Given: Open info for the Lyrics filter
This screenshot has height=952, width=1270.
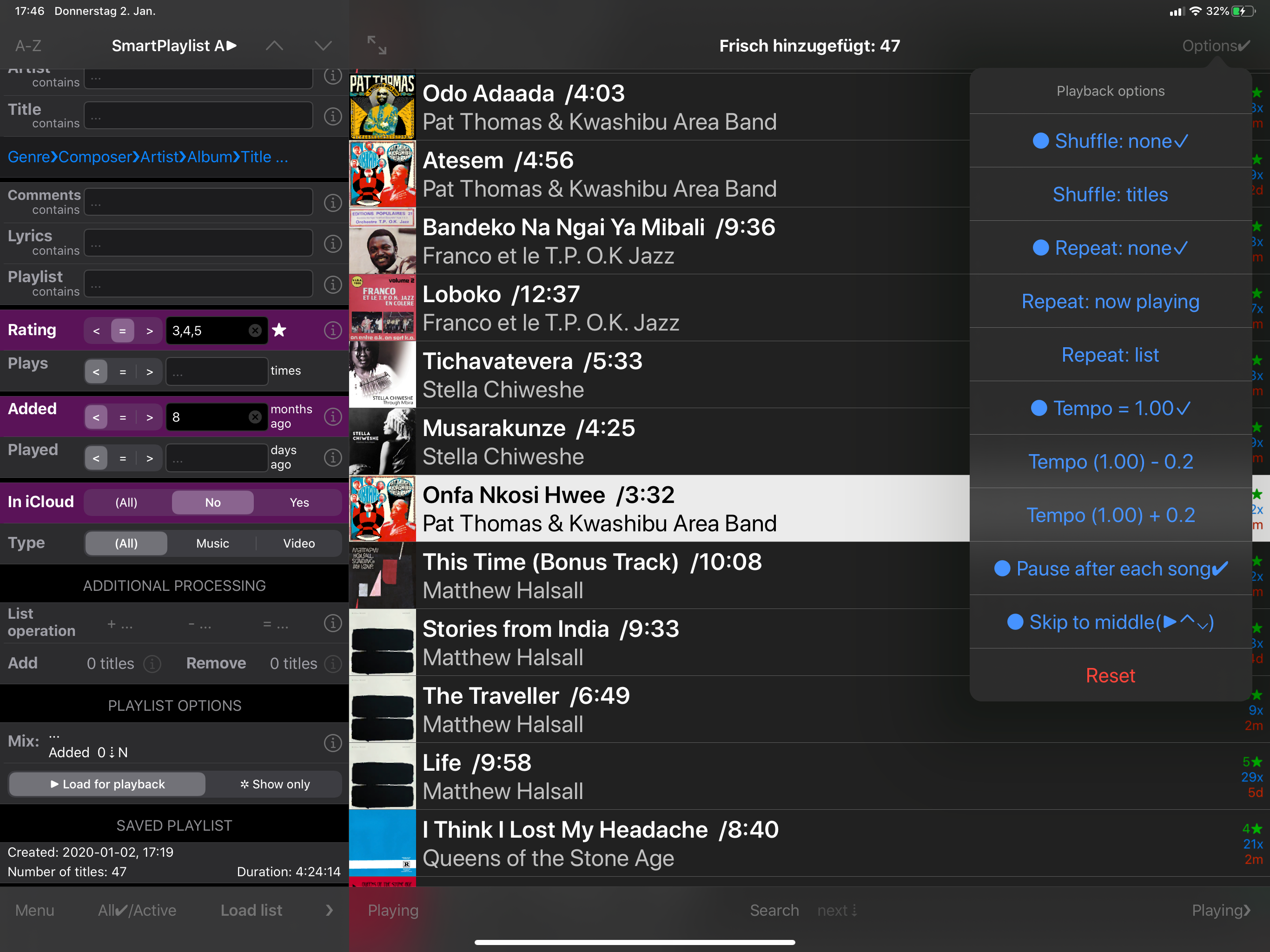Looking at the screenshot, I should (x=333, y=244).
